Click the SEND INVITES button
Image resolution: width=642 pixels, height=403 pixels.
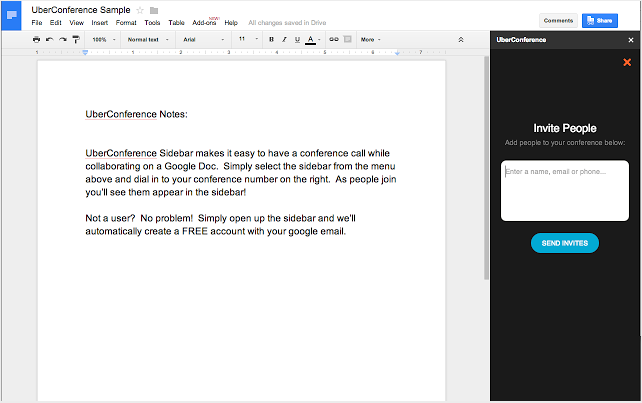pos(565,243)
